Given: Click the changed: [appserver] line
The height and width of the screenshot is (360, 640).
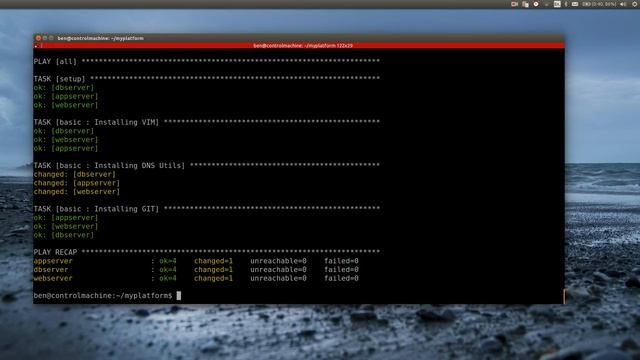Looking at the screenshot, I should tap(77, 183).
